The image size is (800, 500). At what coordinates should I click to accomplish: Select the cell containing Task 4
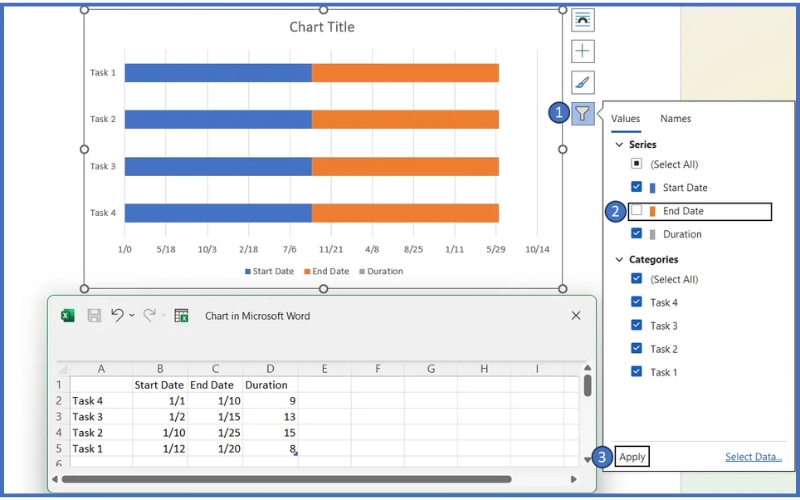[101, 401]
